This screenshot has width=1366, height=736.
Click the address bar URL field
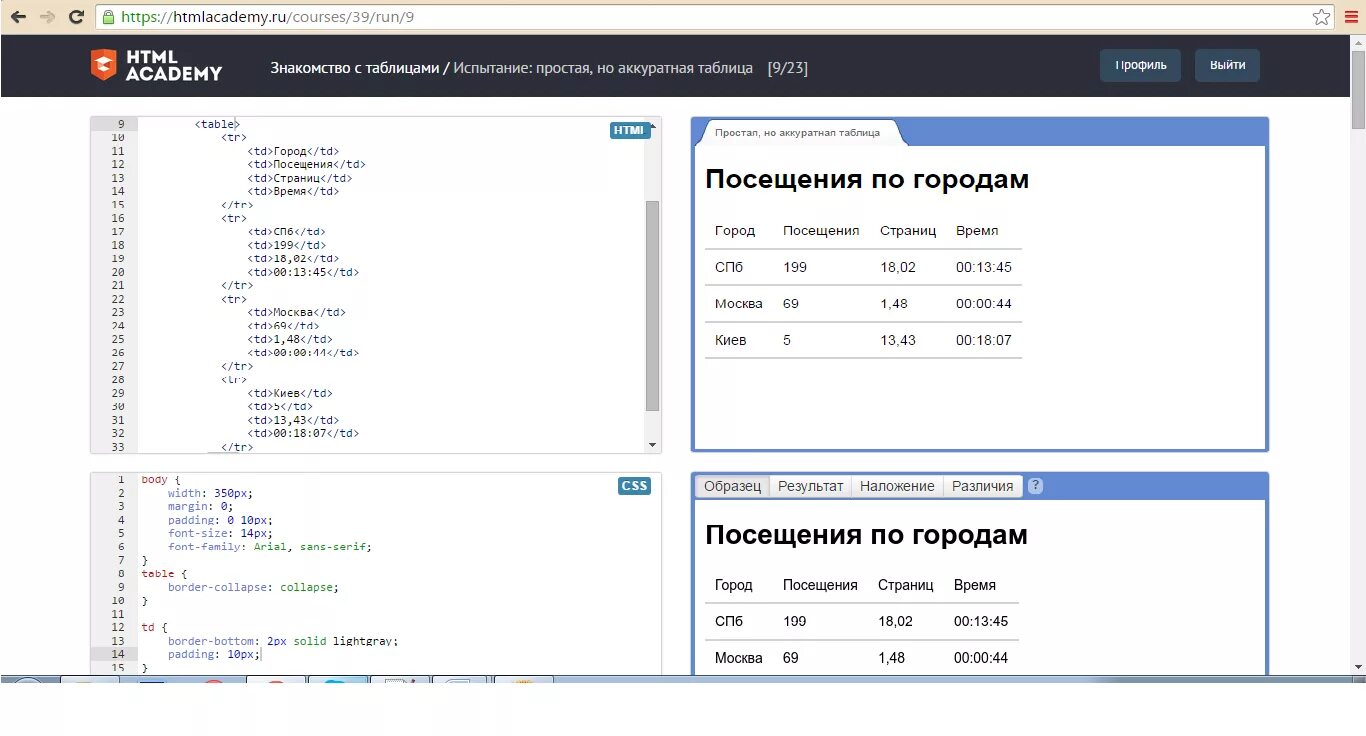coord(715,17)
